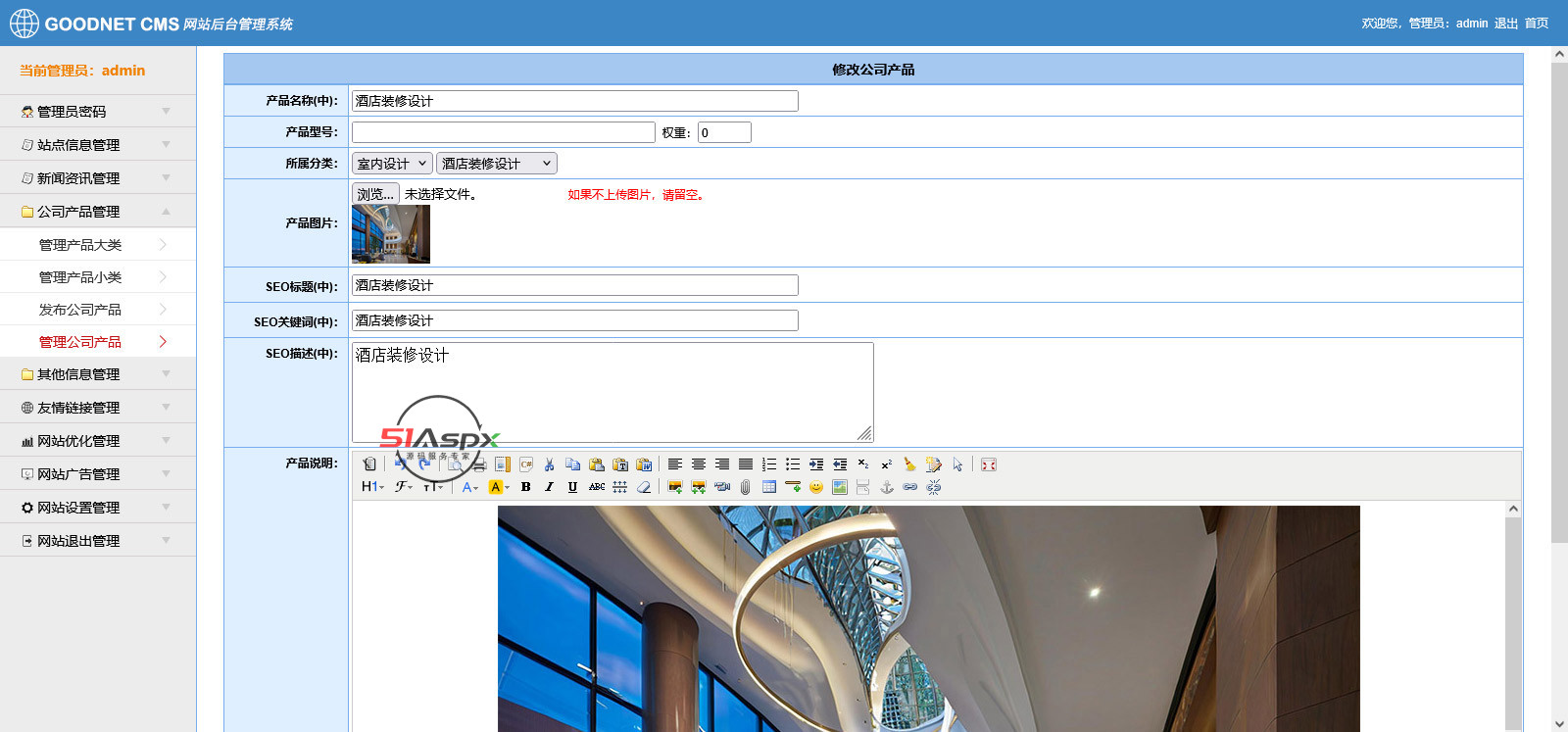This screenshot has height=732, width=1568.
Task: Italicize the selected text
Action: [550, 487]
